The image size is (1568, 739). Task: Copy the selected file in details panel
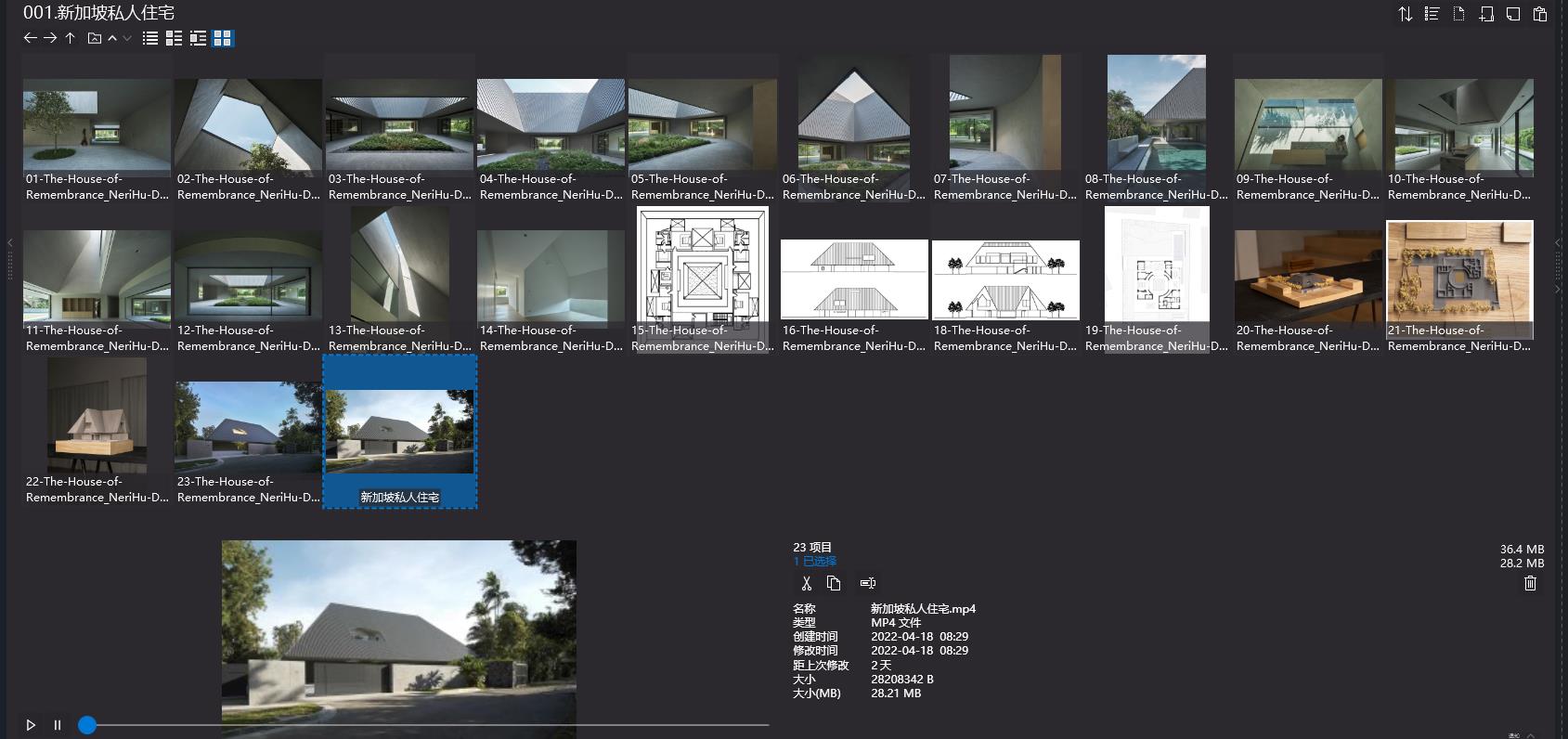coord(834,583)
